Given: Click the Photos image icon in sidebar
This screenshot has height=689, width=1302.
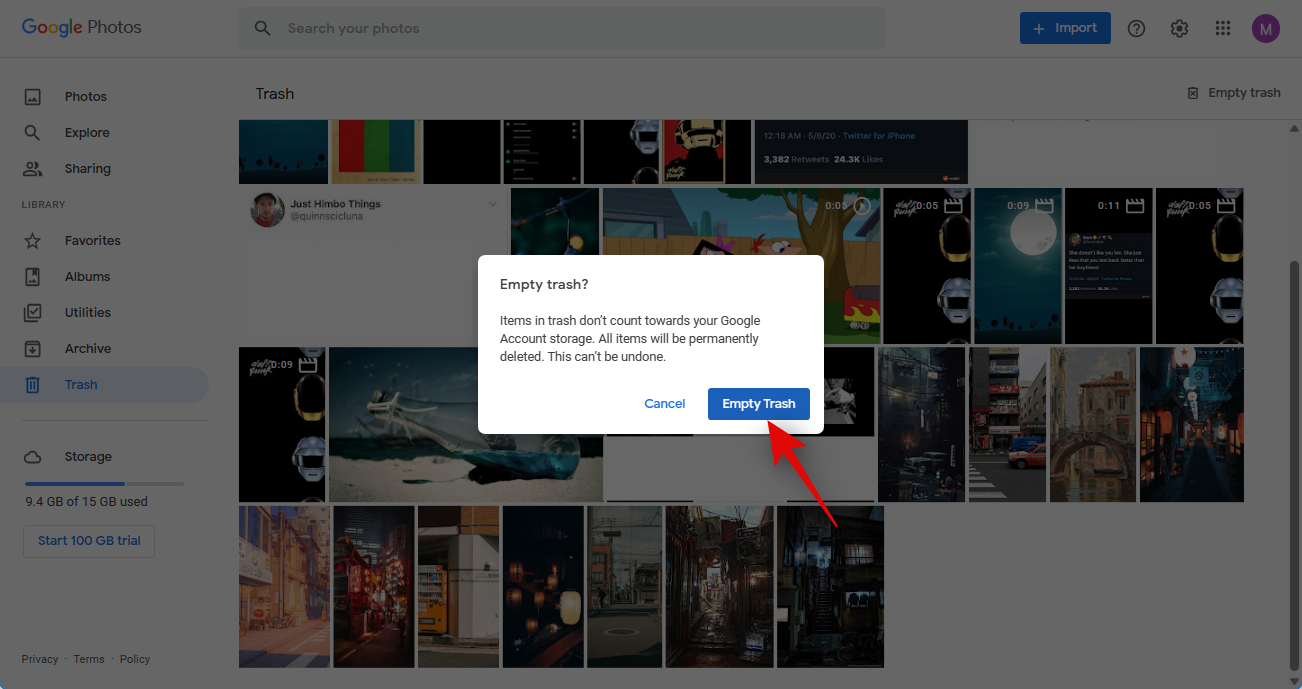Looking at the screenshot, I should (x=33, y=97).
